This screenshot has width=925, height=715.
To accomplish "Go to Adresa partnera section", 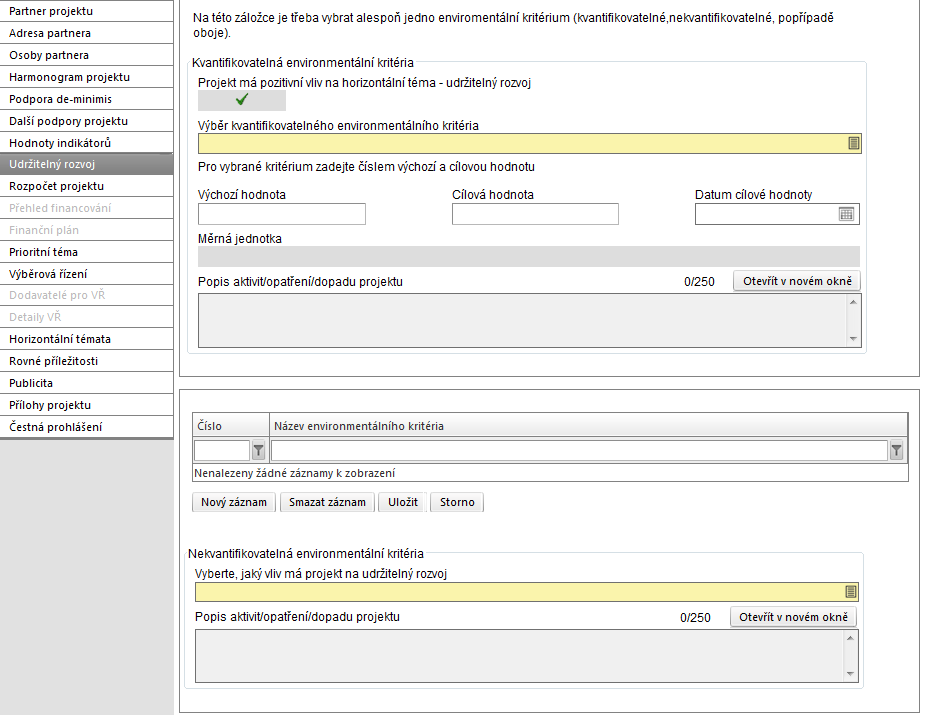I will [x=87, y=33].
